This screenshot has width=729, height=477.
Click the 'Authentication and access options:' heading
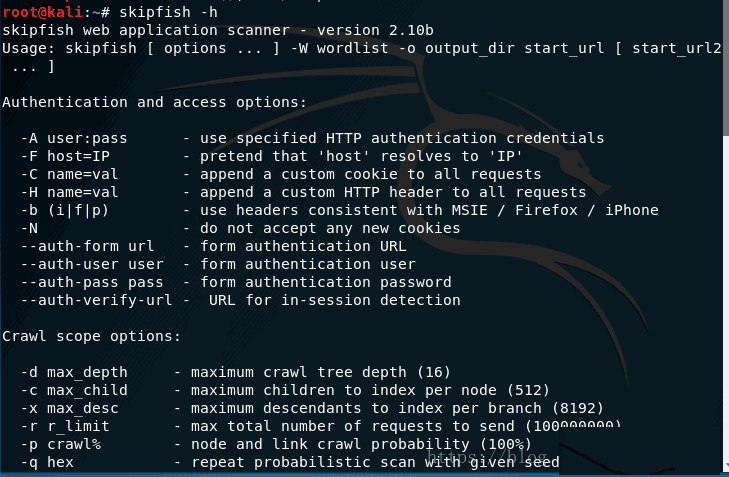pyautogui.click(x=154, y=102)
